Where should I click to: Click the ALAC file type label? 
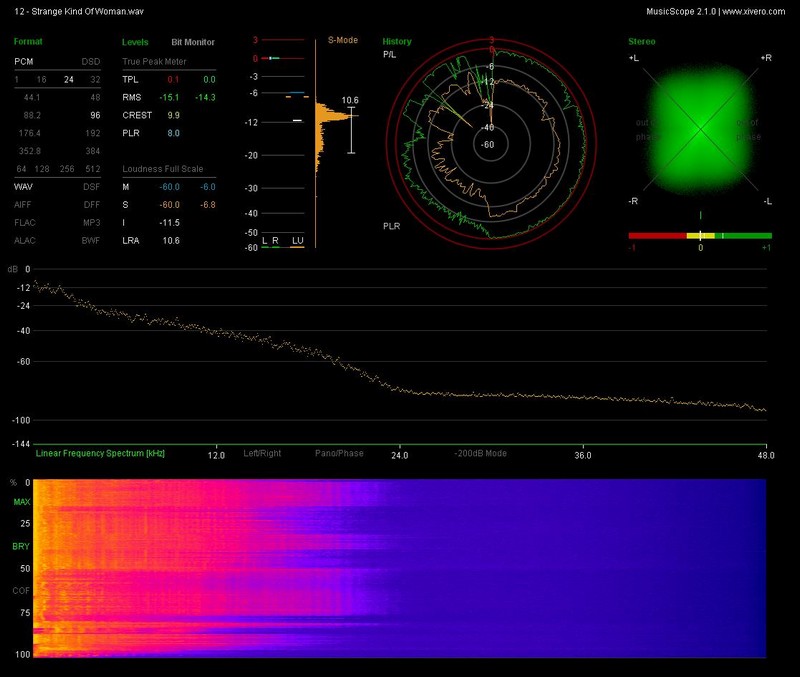25,240
